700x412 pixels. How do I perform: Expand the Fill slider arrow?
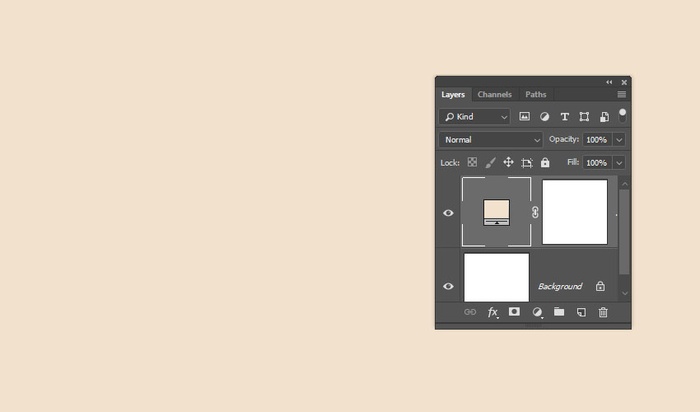click(x=619, y=162)
